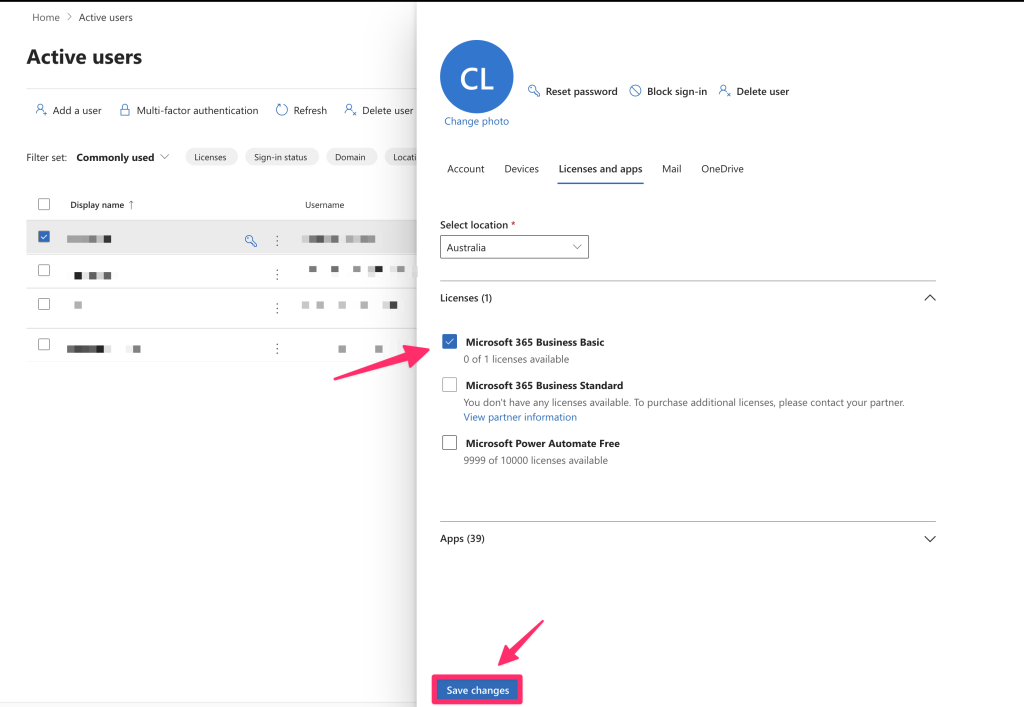Click Block sign-in text button
This screenshot has width=1024, height=707.
coord(677,91)
